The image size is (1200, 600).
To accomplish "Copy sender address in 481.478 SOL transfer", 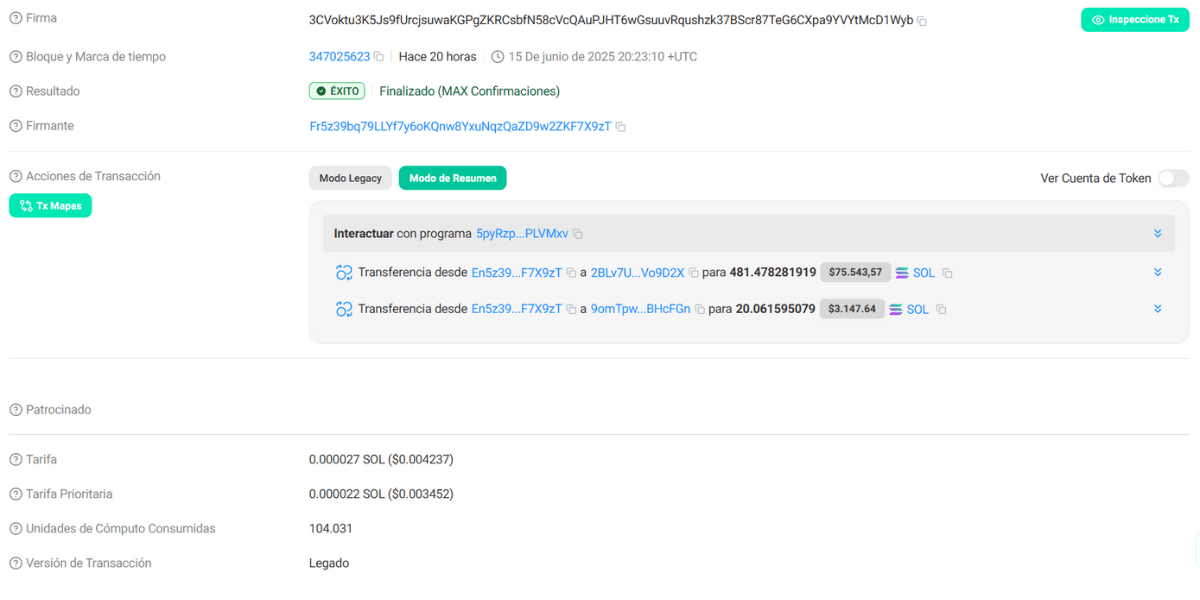I will pyautogui.click(x=572, y=273).
